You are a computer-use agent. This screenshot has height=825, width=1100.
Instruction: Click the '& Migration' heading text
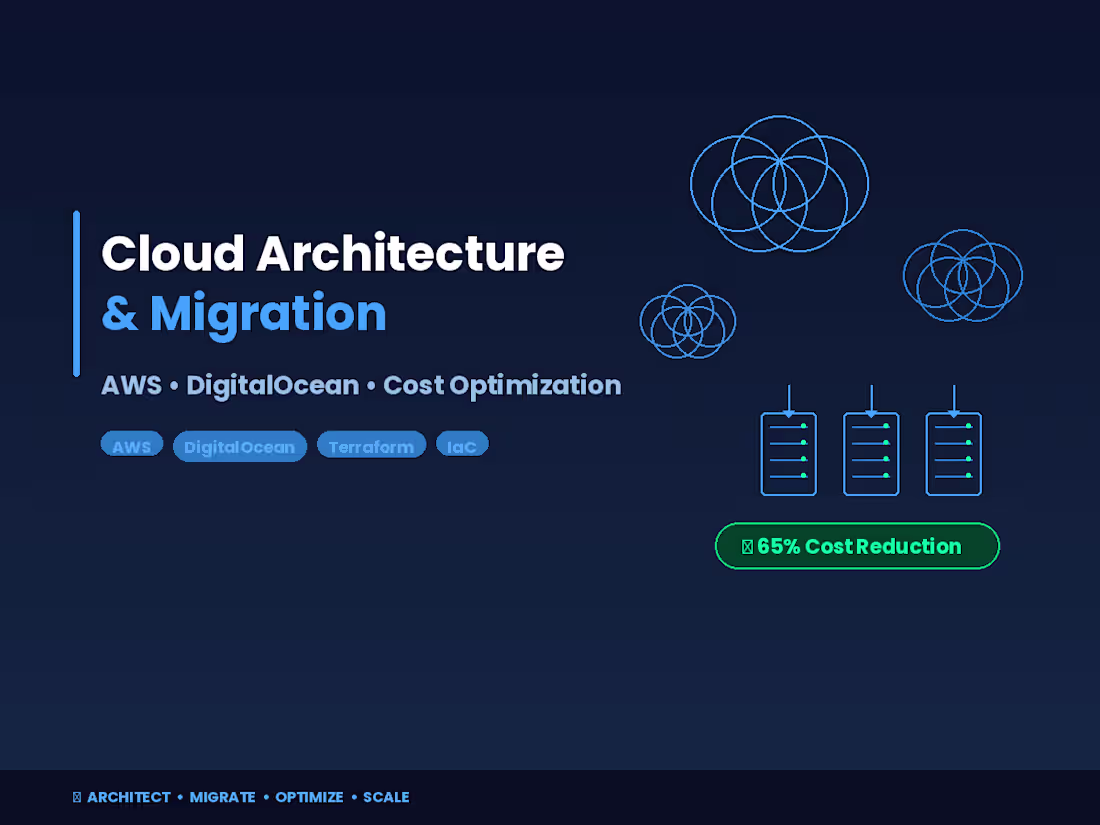pos(244,314)
